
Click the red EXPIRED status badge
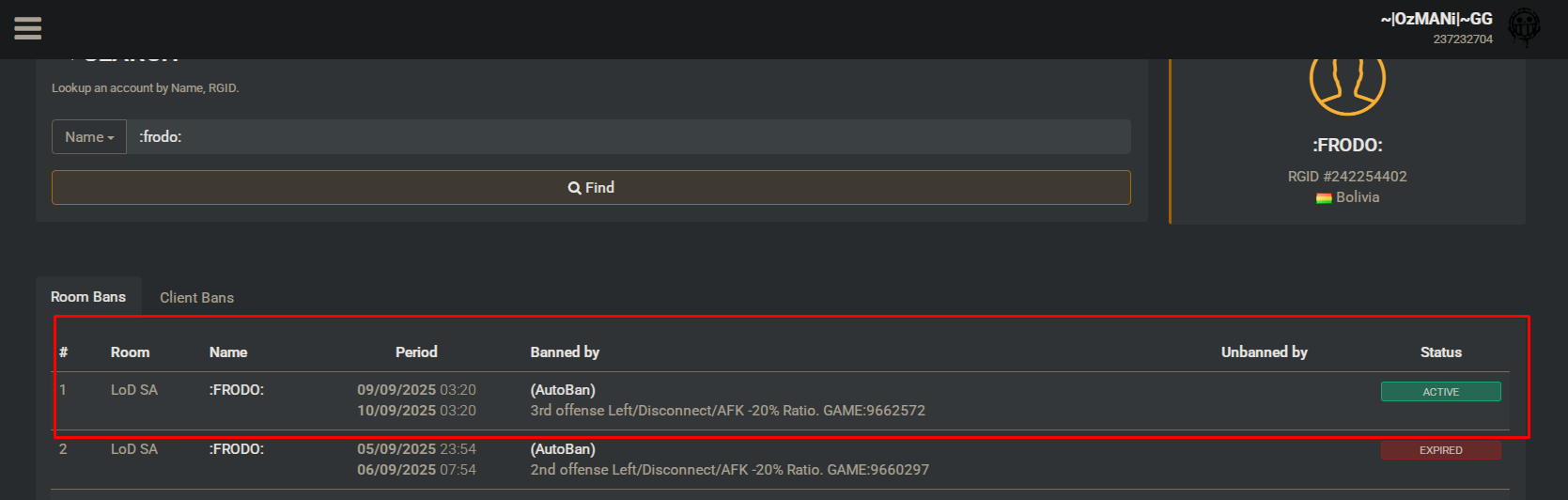(1440, 450)
